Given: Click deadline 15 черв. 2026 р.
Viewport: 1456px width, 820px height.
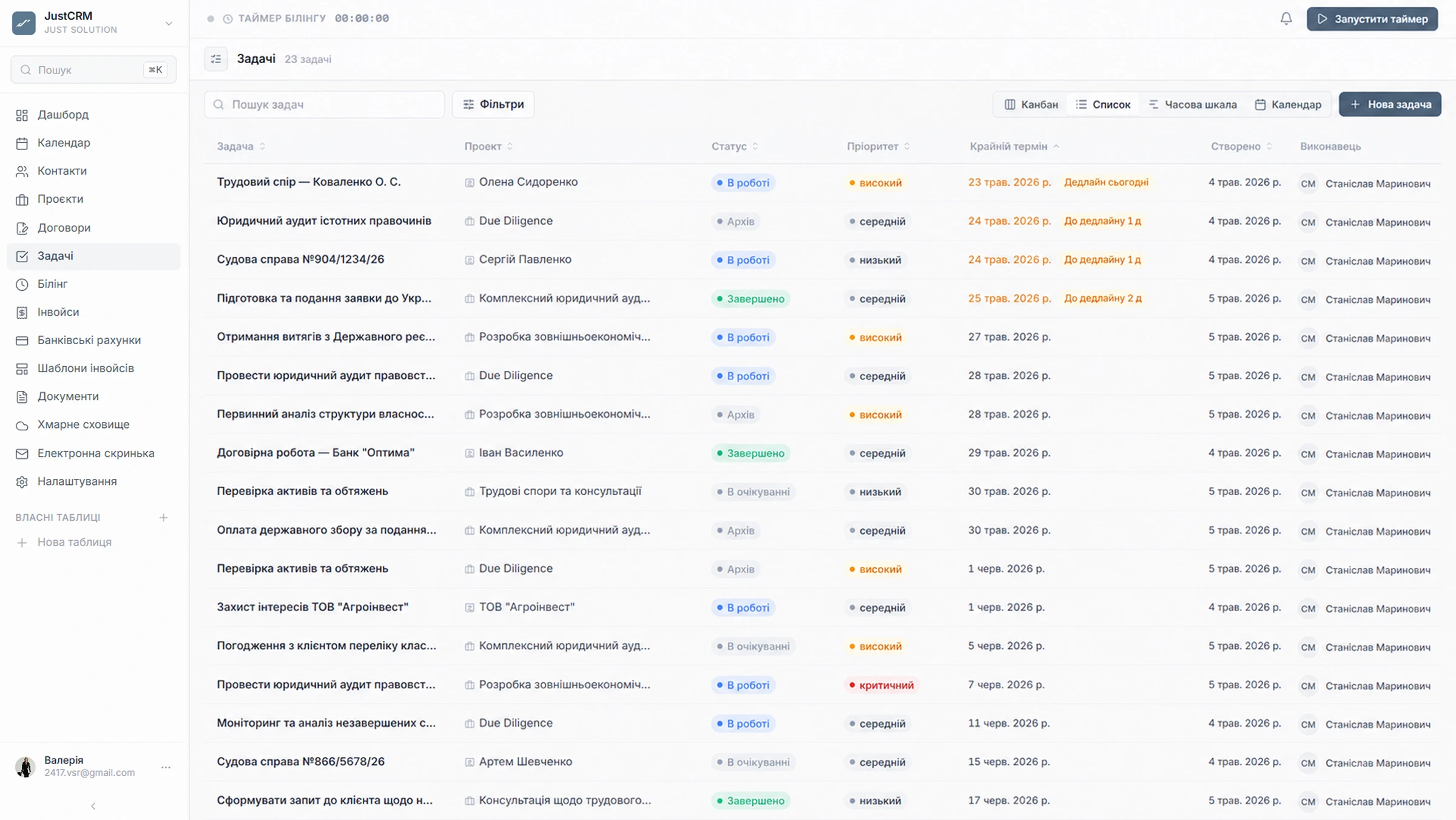Looking at the screenshot, I should coord(1009,762).
